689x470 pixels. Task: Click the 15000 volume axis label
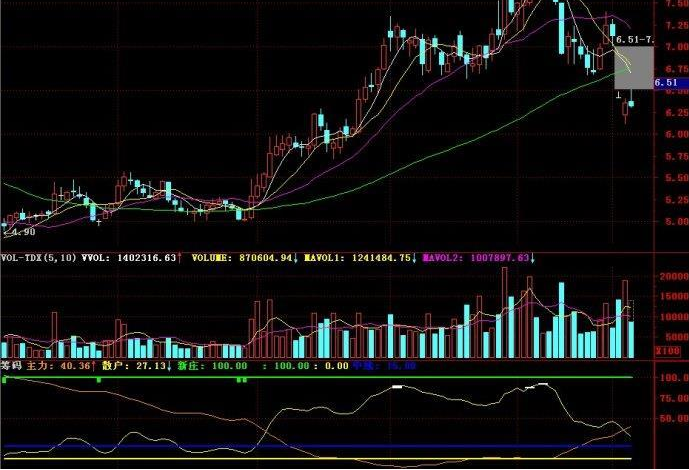coord(674,296)
